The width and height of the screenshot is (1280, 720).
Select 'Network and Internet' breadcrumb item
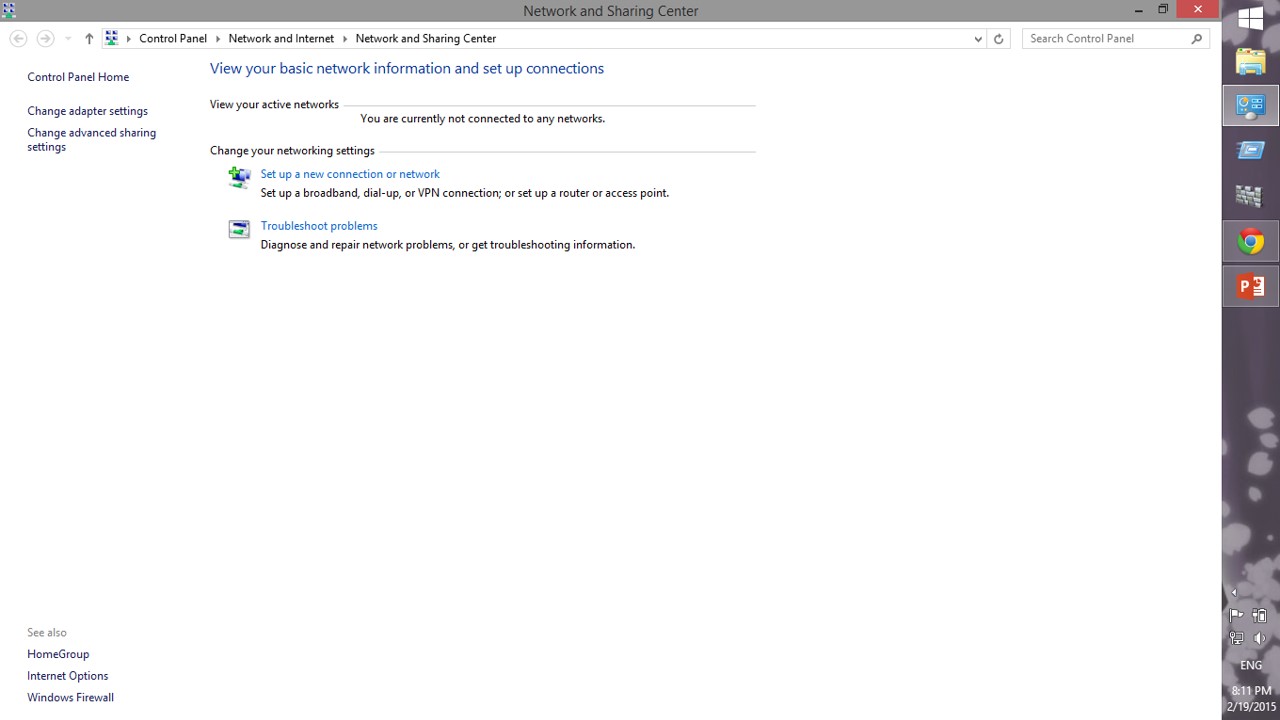(281, 39)
